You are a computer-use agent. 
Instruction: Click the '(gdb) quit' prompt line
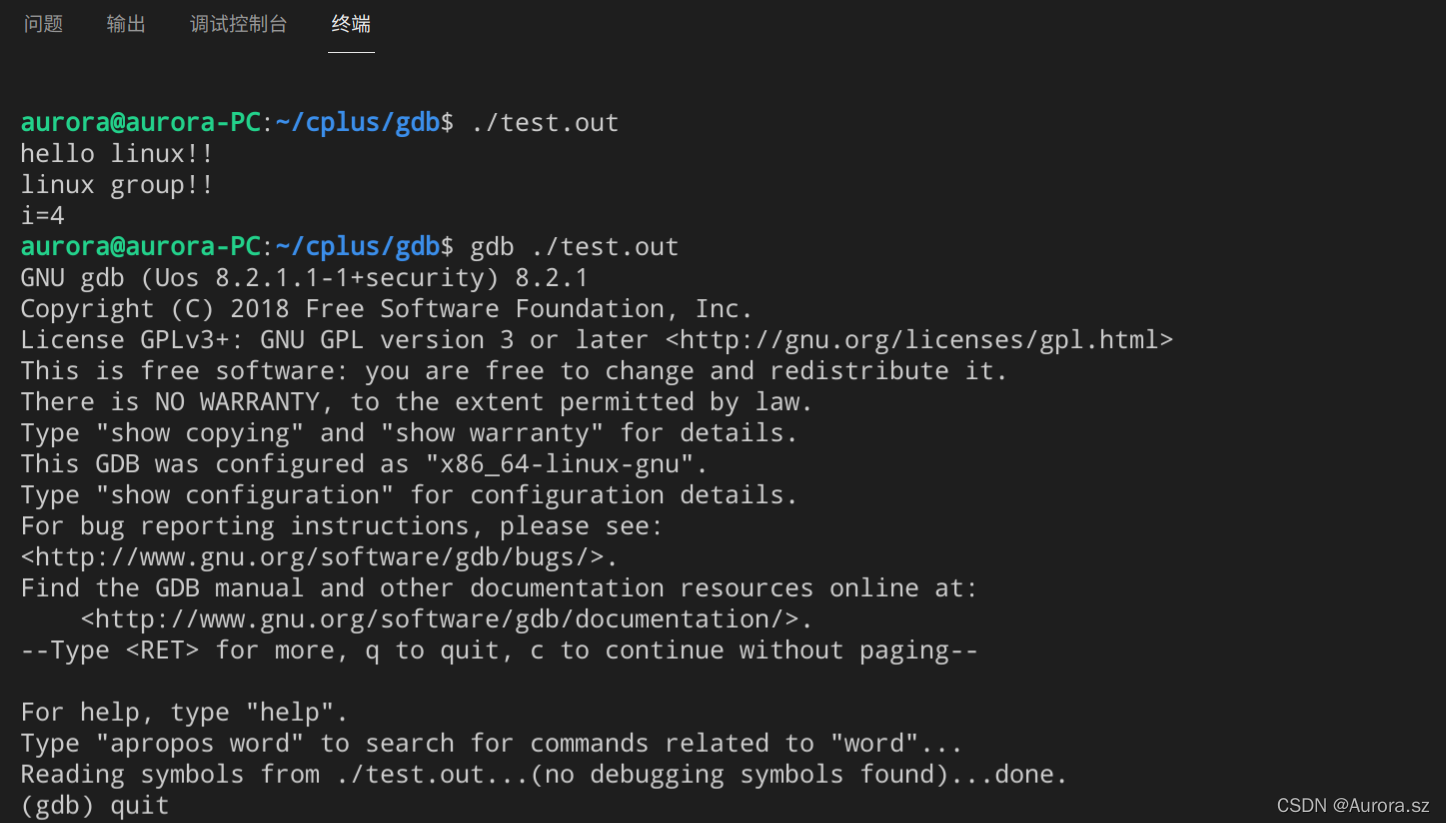(x=95, y=805)
